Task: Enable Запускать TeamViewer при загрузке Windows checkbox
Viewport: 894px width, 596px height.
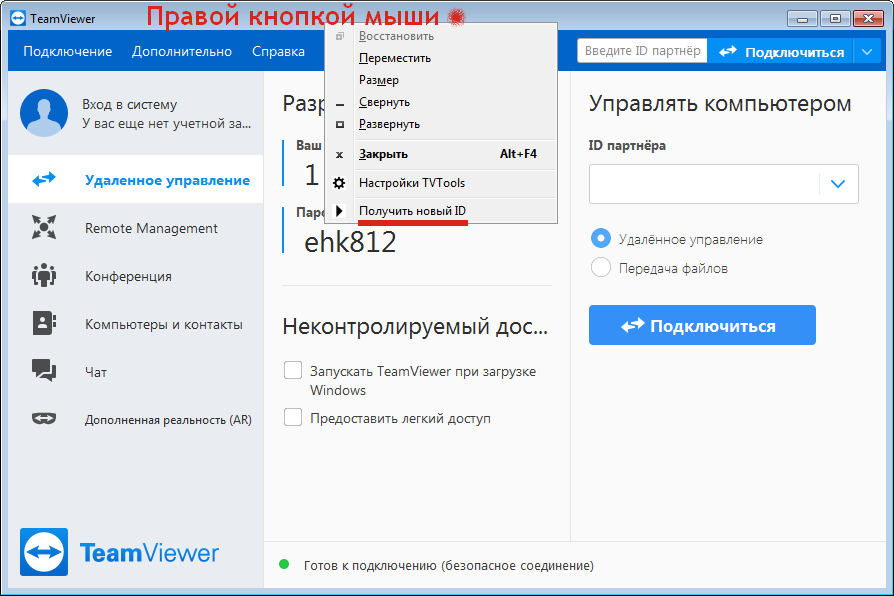Action: 293,371
